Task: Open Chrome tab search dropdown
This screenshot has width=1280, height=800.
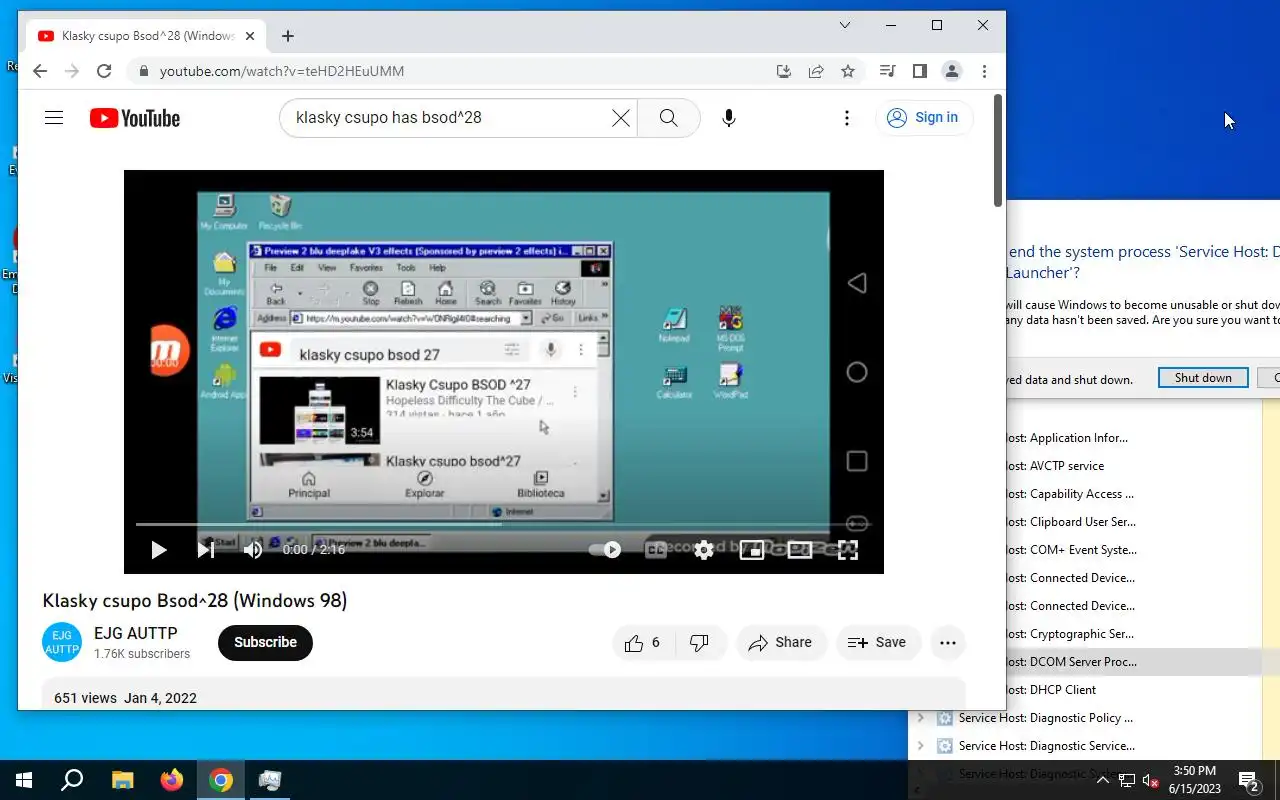Action: point(845,25)
